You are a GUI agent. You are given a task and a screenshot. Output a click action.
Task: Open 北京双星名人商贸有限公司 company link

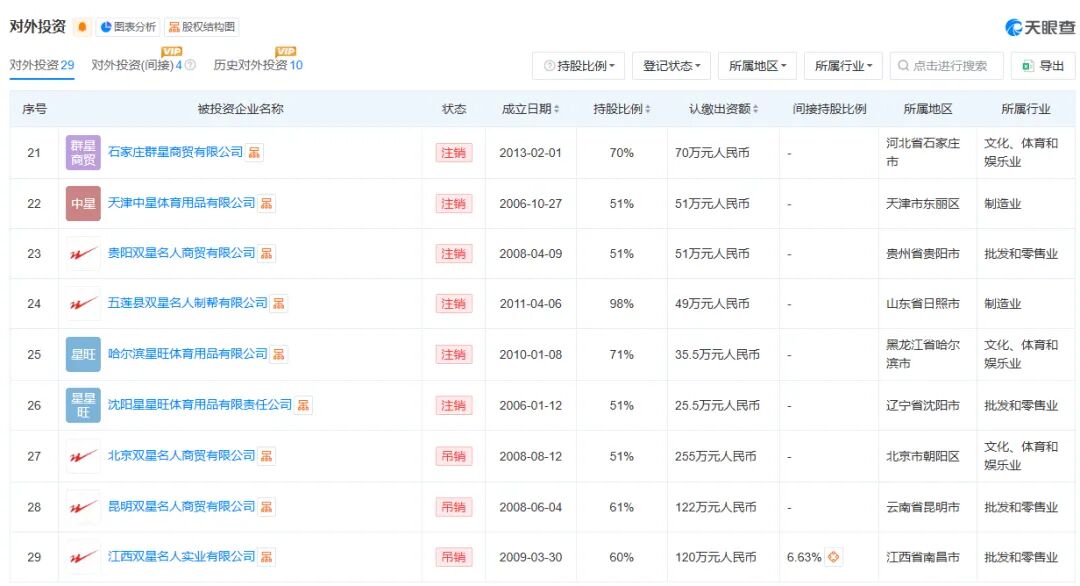tap(182, 456)
